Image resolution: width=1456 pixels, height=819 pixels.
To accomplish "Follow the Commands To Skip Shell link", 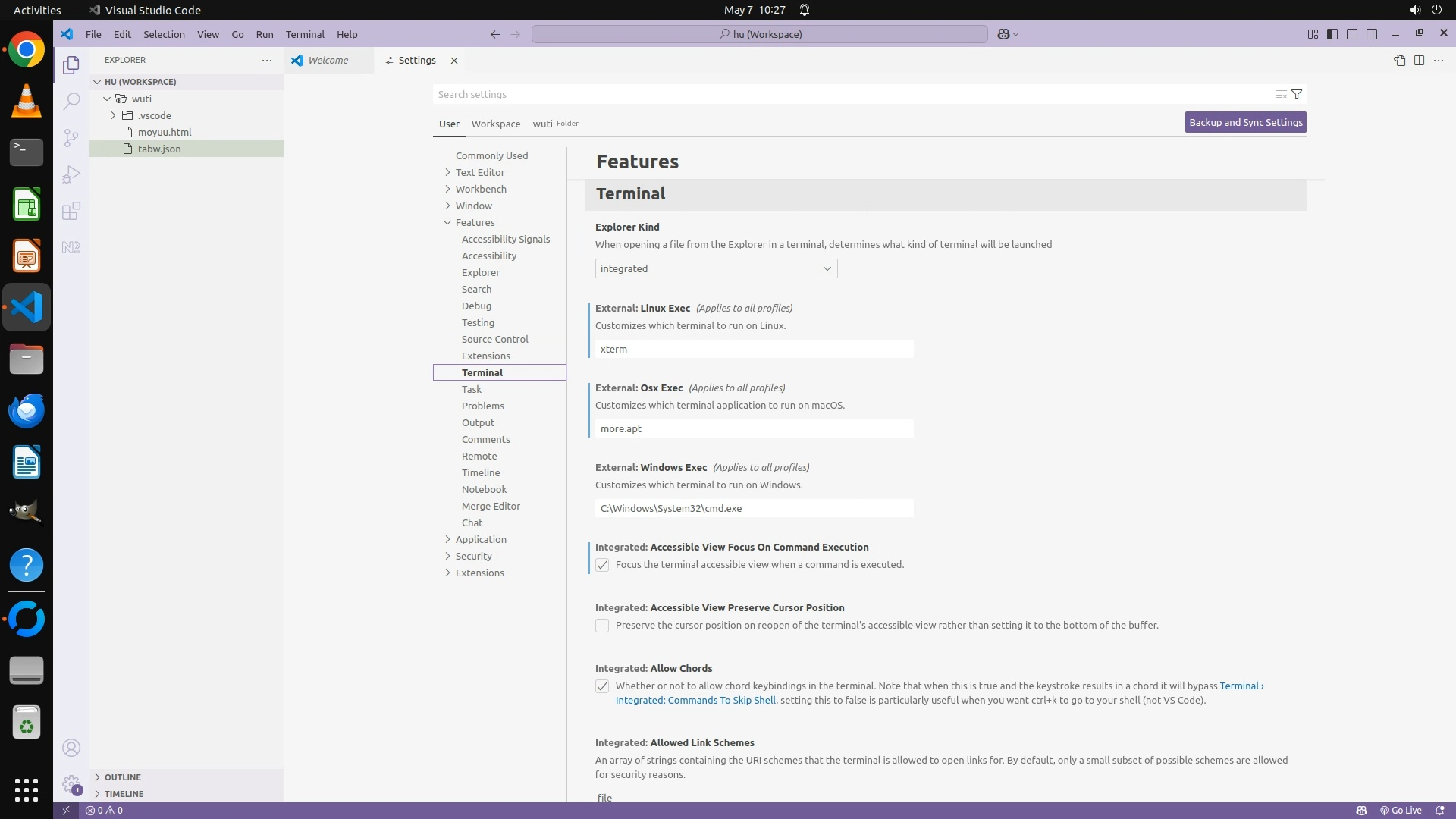I will (x=695, y=700).
